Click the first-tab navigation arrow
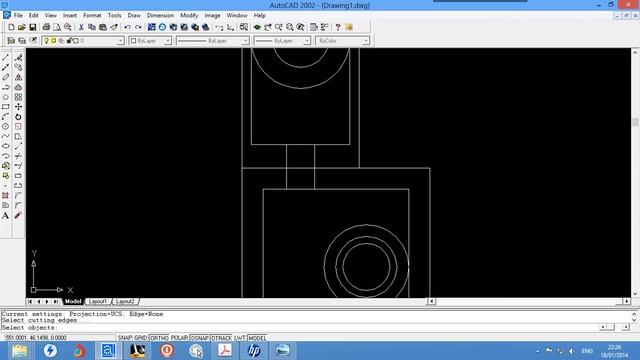The height and width of the screenshot is (360, 640). coord(30,302)
